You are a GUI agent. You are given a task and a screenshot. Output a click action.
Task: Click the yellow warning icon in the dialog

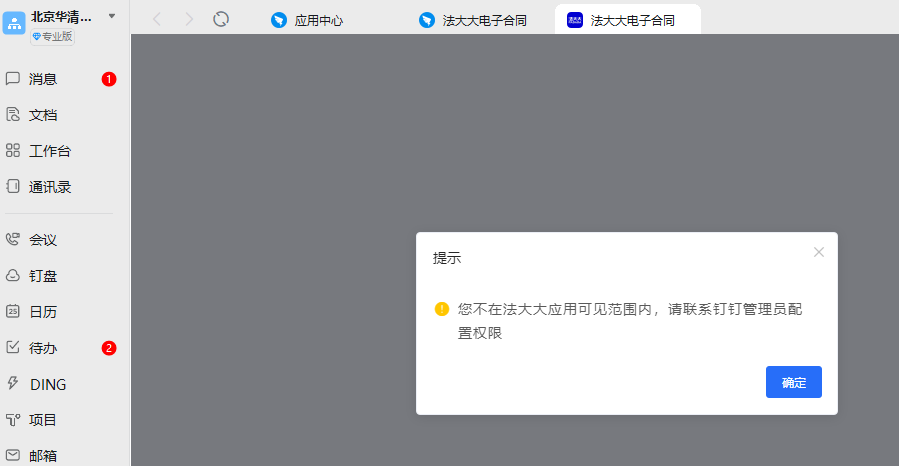[x=441, y=309]
